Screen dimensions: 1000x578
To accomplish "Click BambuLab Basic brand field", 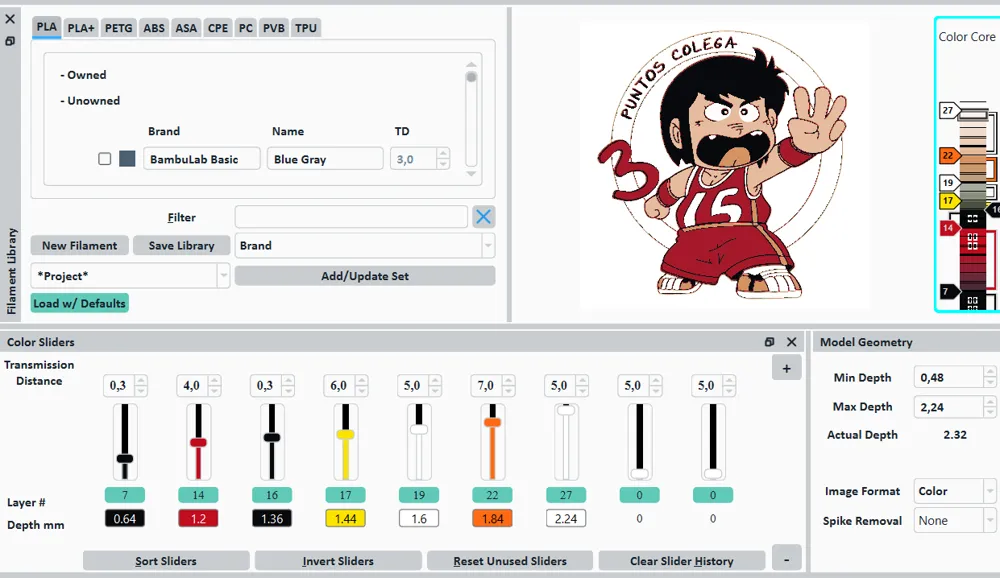I will tap(202, 159).
